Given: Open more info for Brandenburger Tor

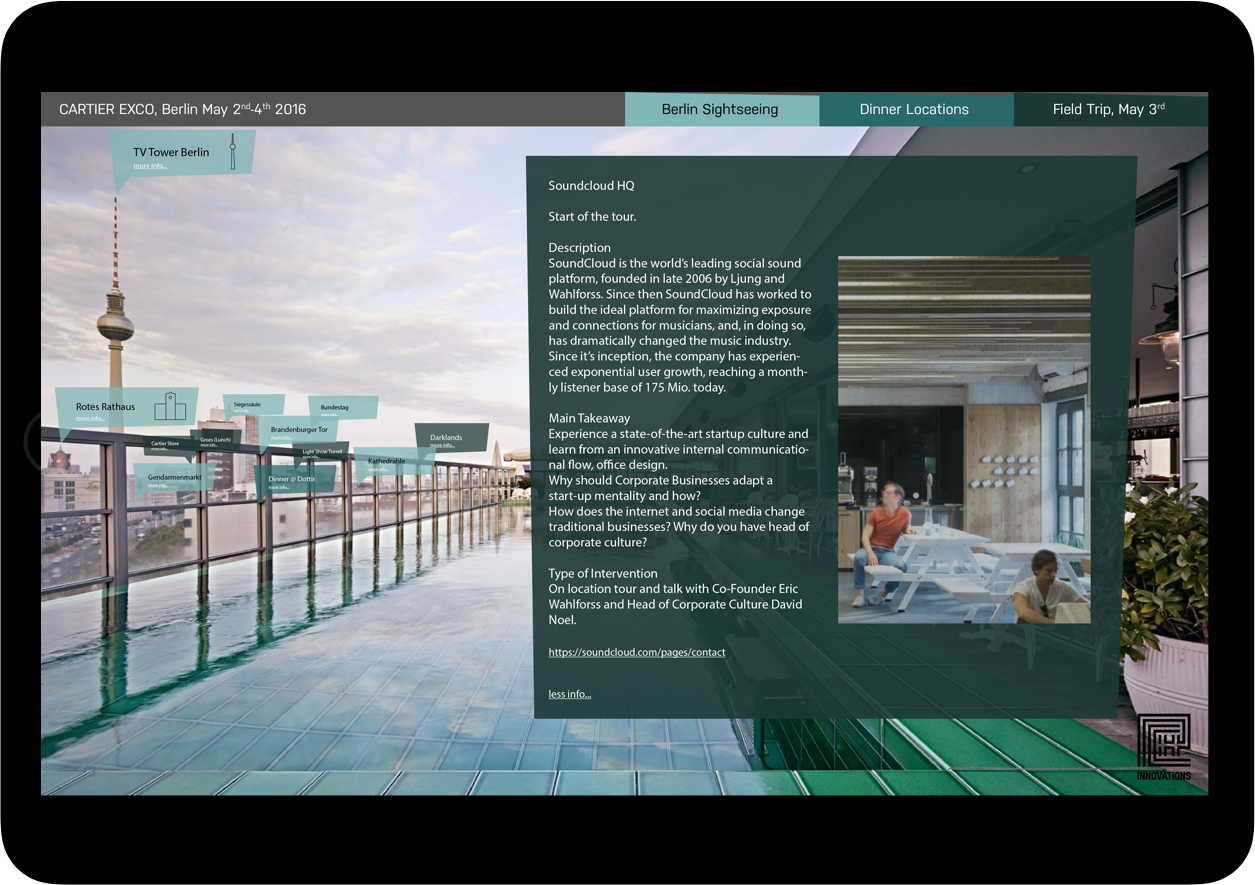Looking at the screenshot, I should [x=279, y=437].
